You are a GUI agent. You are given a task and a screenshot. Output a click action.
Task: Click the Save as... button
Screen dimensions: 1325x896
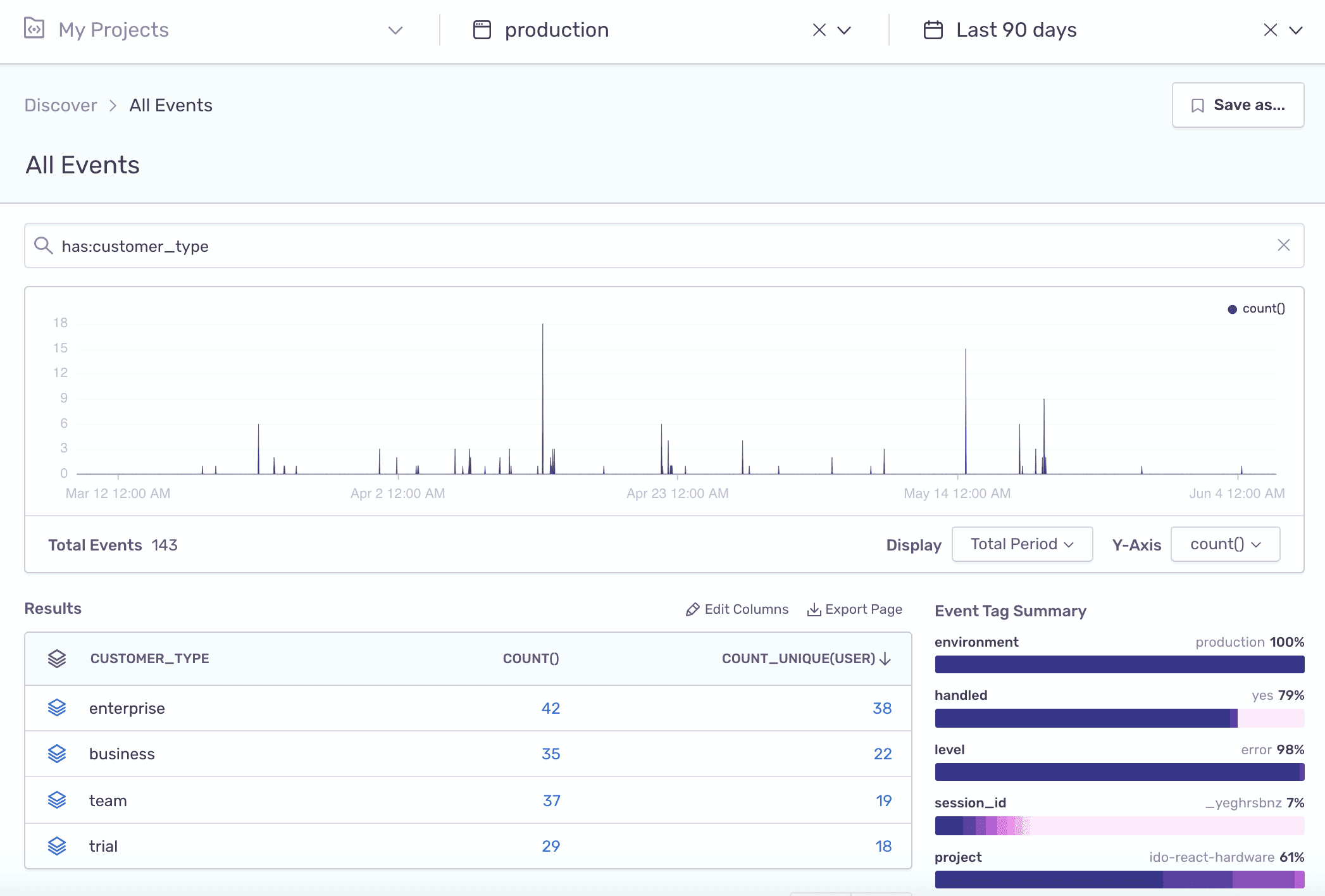1237,105
